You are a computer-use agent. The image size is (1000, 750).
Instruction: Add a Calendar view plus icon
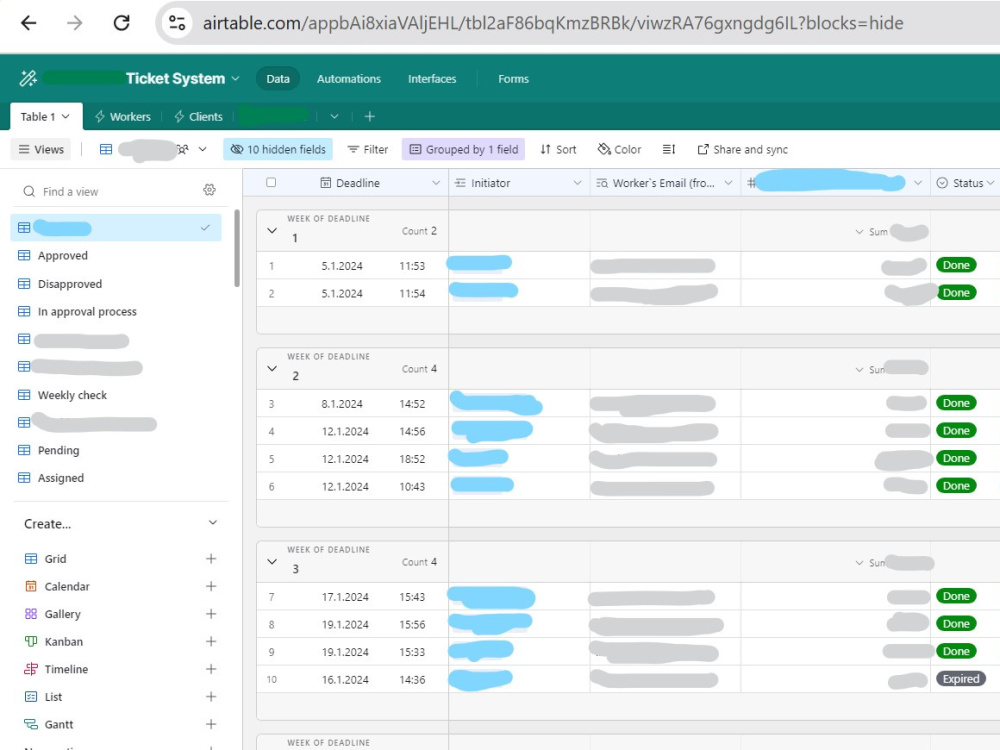[211, 586]
